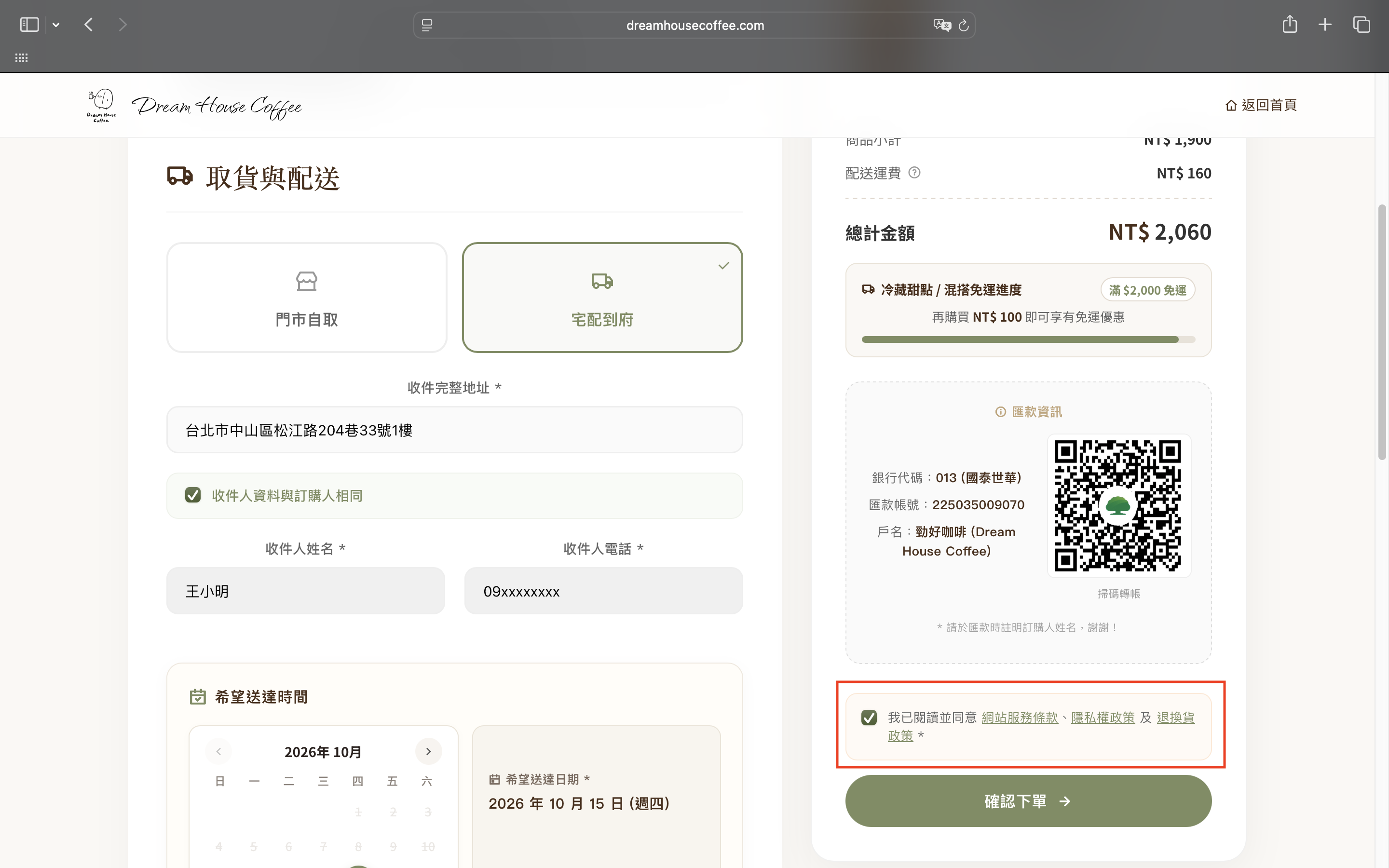Select the 門市自取 pickup option
Viewport: 1389px width, 868px height.
tap(307, 298)
